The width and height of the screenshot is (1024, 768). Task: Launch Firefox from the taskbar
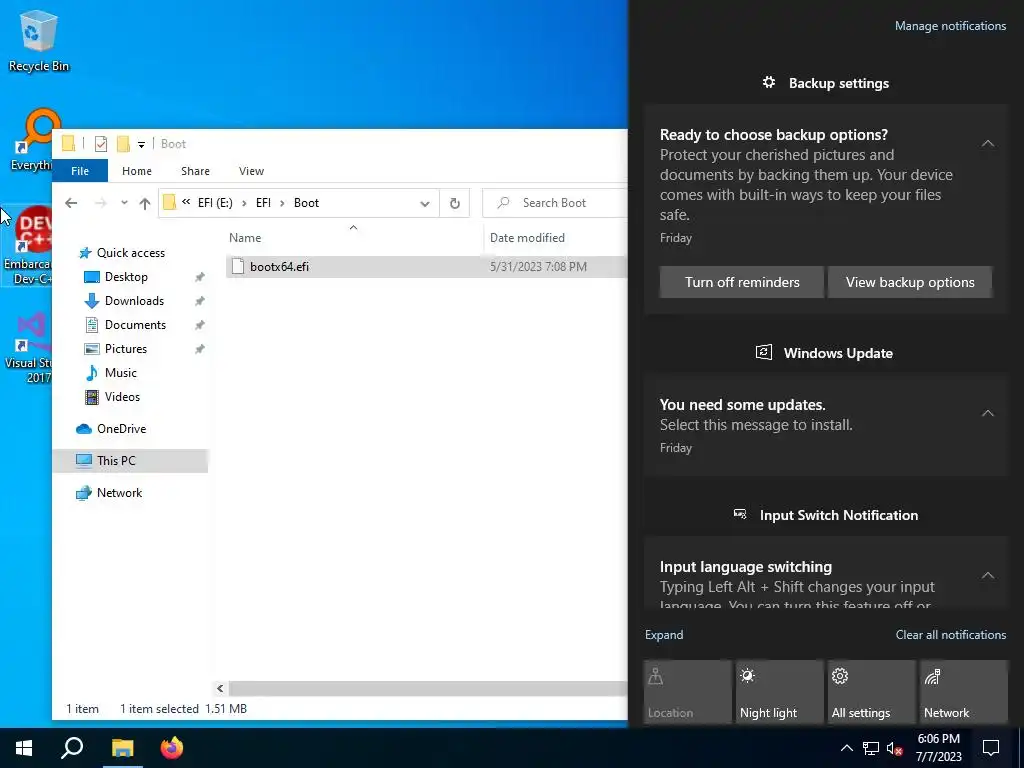172,748
